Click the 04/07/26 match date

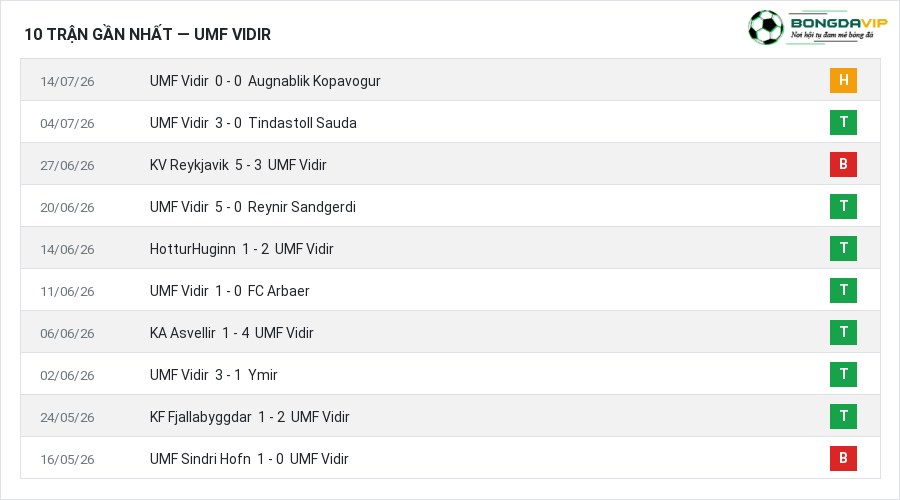tap(67, 123)
